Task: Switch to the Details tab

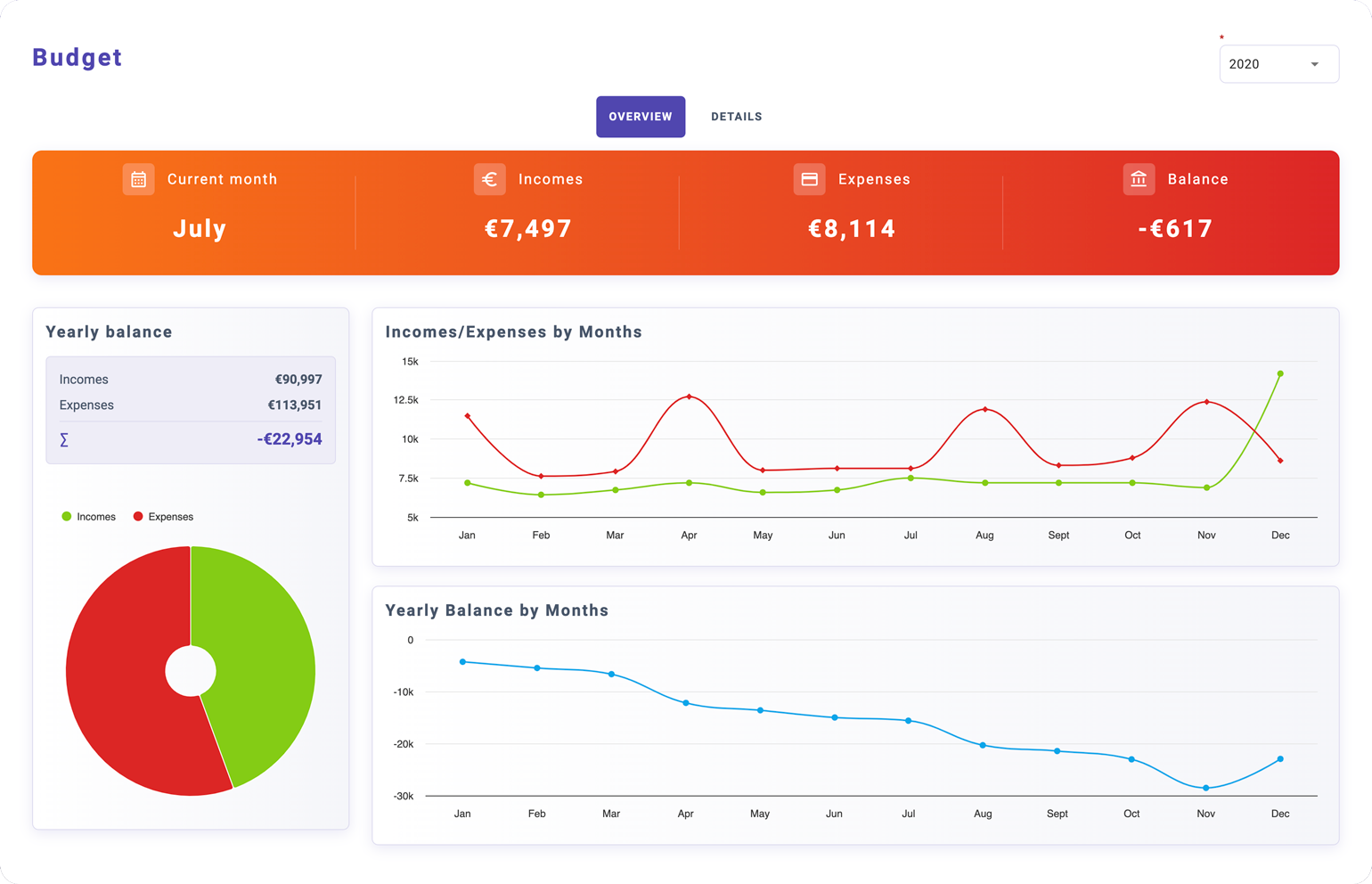Action: click(x=737, y=117)
